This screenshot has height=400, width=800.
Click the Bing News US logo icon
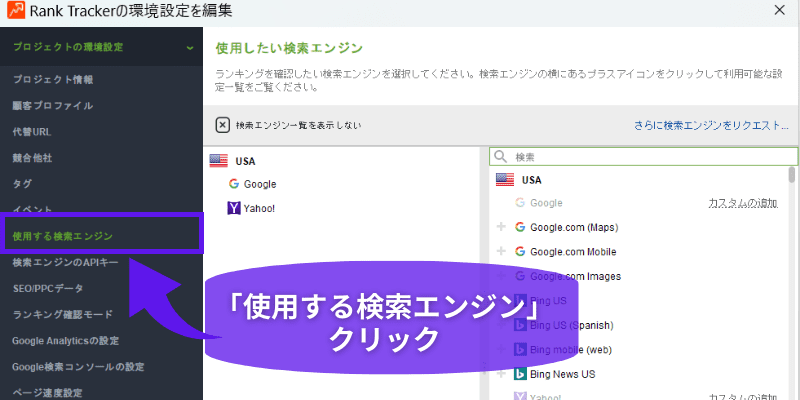[520, 374]
